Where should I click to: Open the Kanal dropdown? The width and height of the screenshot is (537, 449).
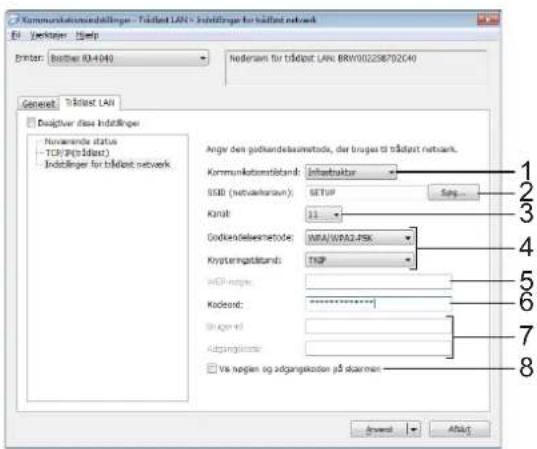coord(323,214)
